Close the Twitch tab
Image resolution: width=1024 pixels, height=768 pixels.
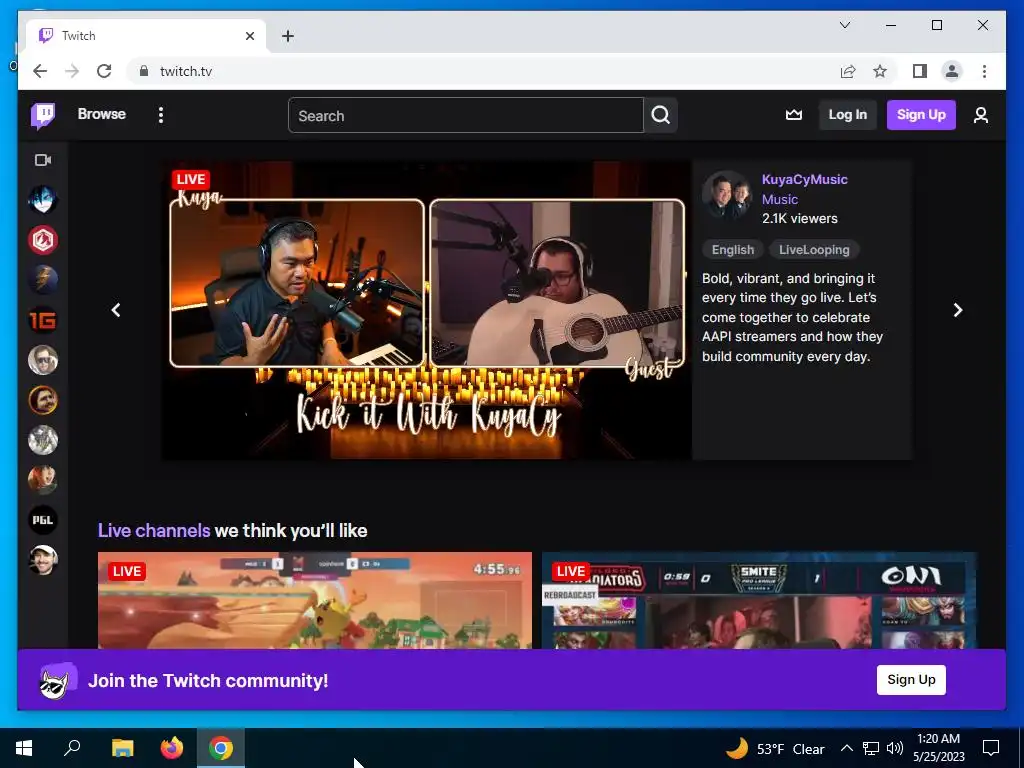249,36
